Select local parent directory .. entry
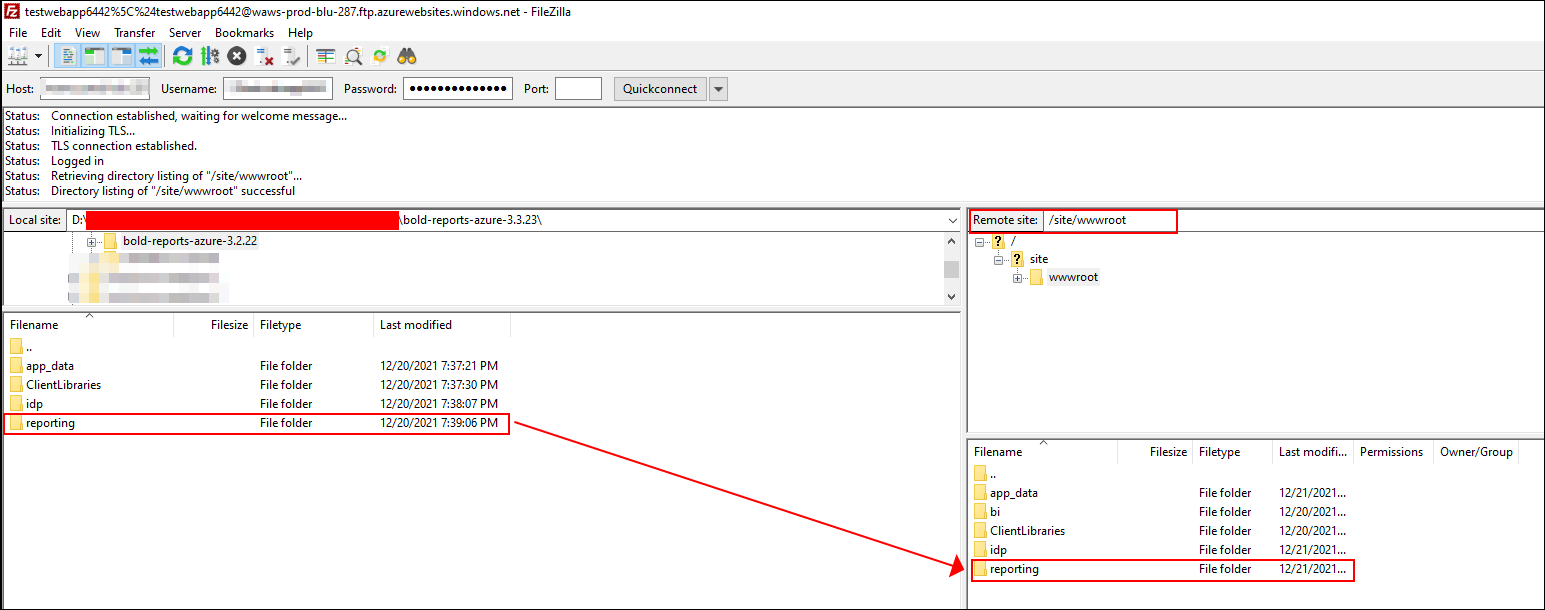Image resolution: width=1545 pixels, height=610 pixels. point(258,347)
